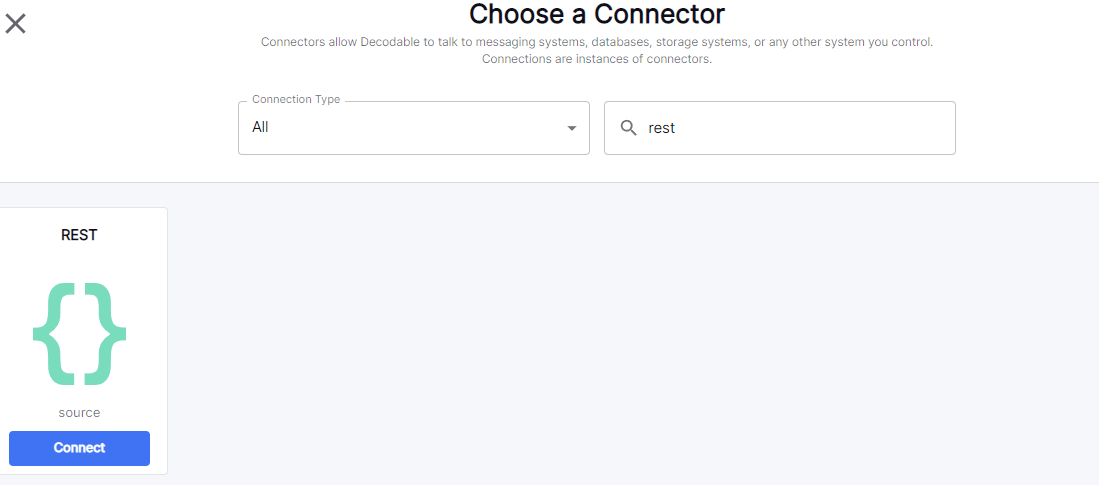Click the 'Connection Type' field label
This screenshot has height=485, width=1099.
coord(296,100)
